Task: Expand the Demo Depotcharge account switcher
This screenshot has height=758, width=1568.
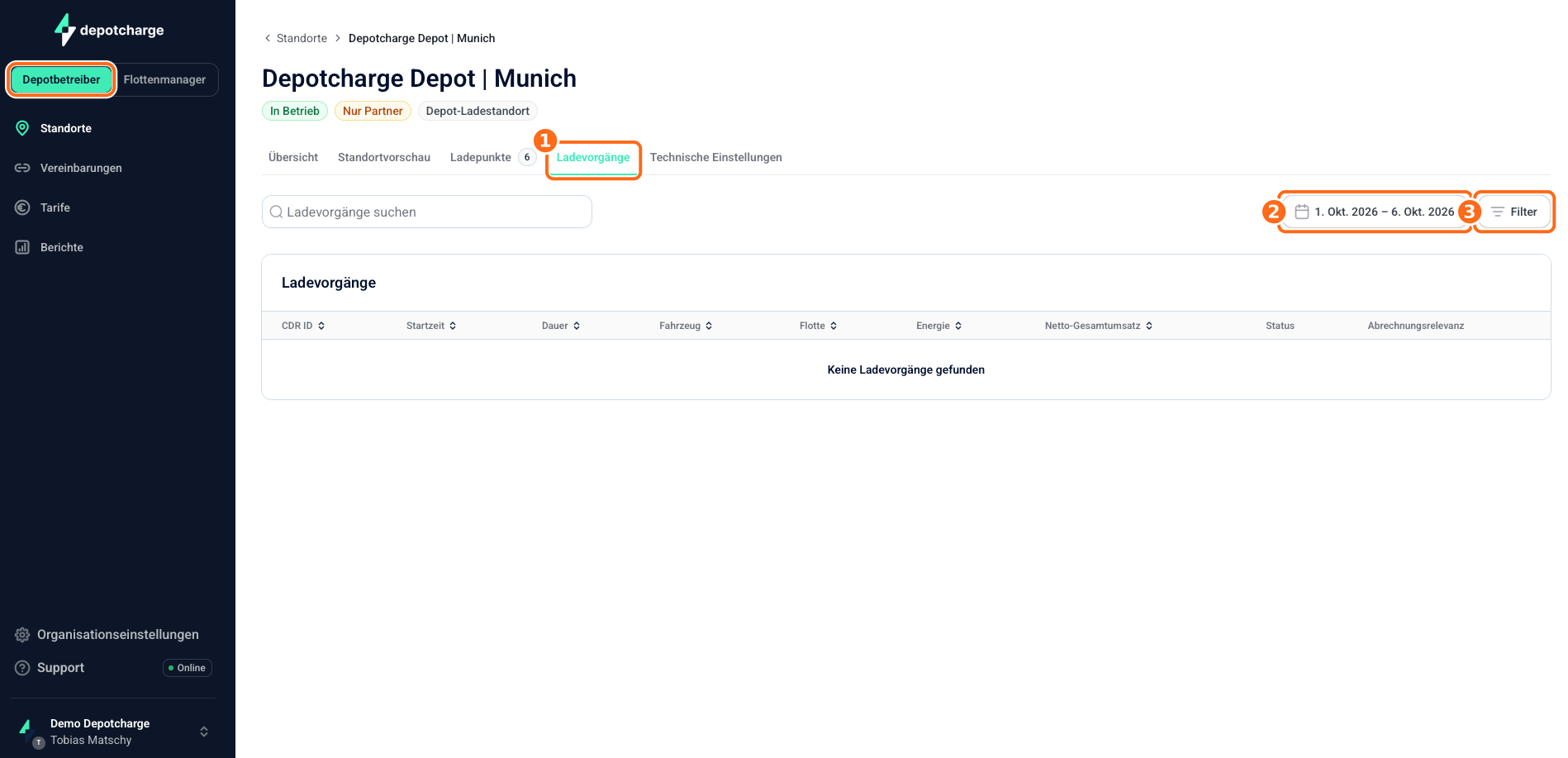Action: (204, 732)
